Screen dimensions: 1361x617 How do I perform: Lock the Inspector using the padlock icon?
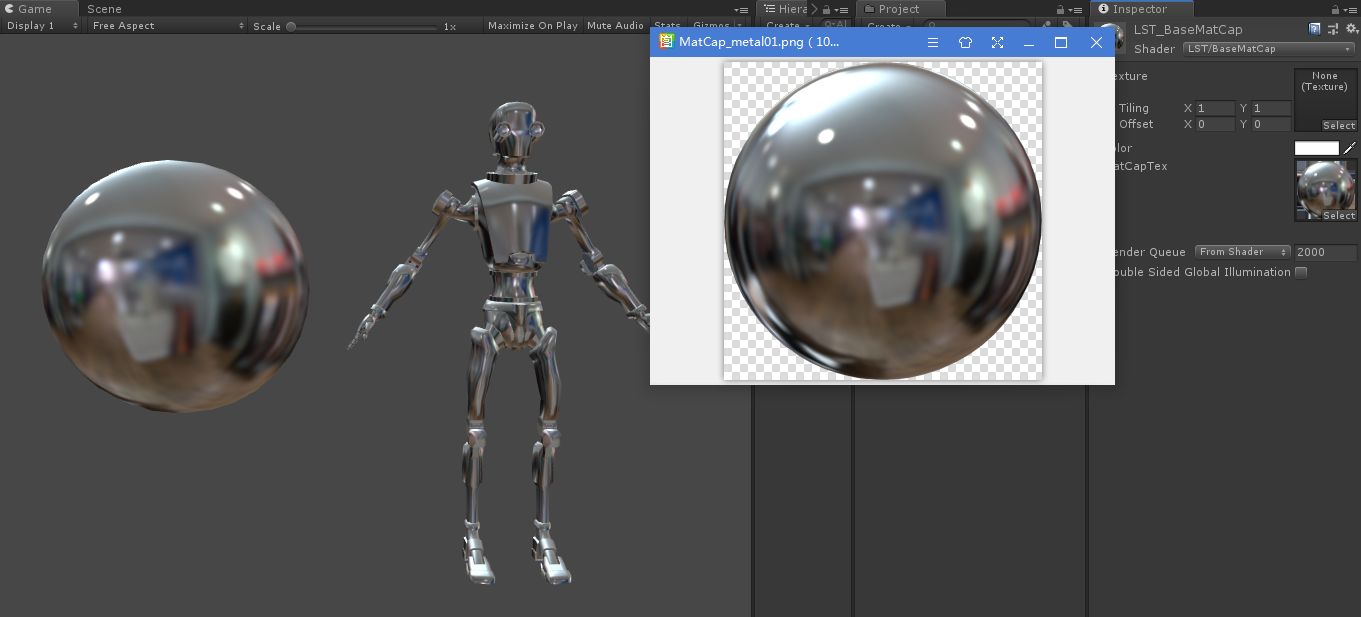[1337, 8]
